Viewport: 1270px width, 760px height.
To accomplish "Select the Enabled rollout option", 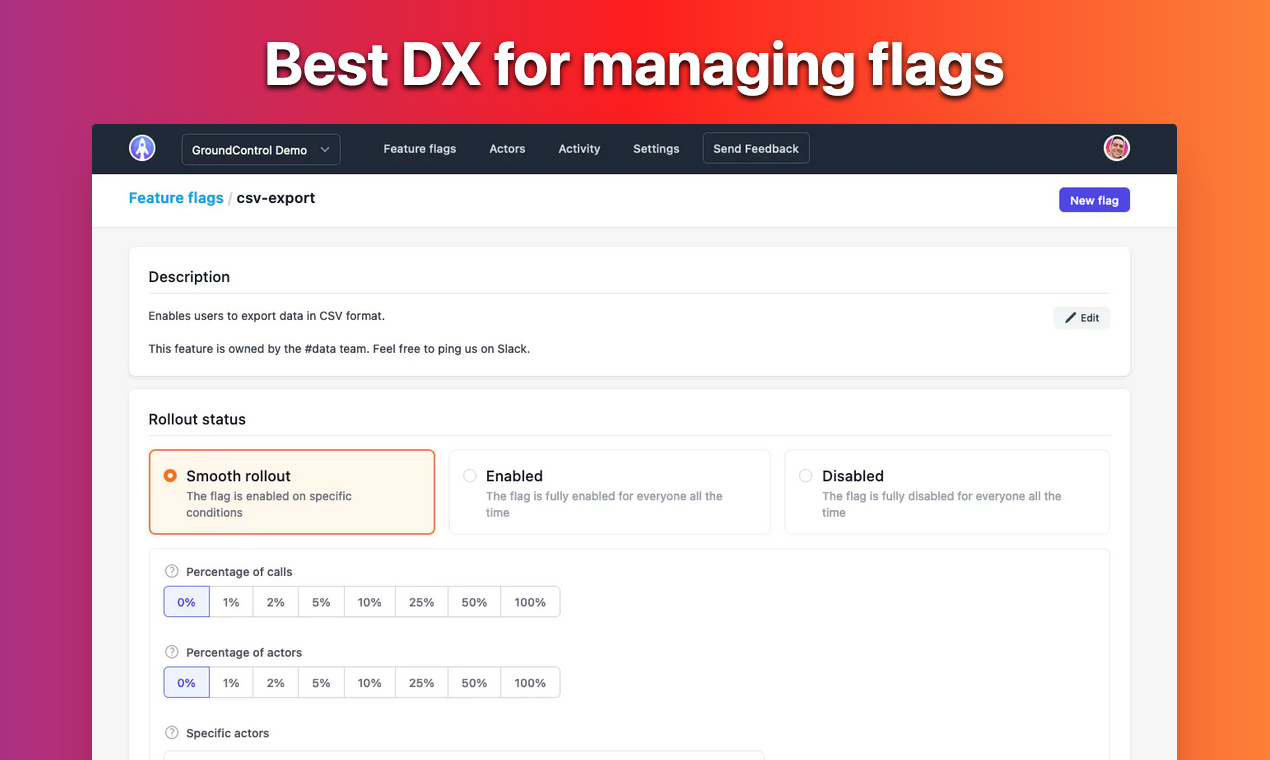I will [x=610, y=492].
